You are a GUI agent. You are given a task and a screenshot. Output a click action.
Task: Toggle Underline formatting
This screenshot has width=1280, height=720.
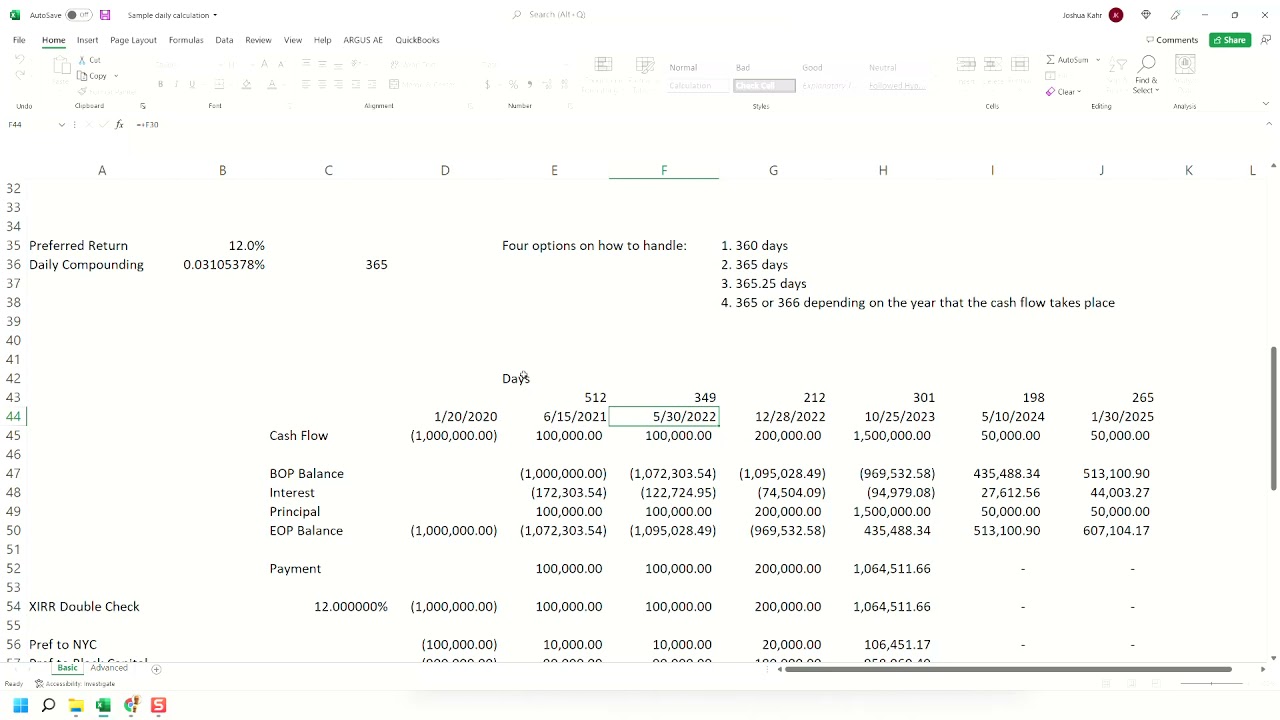click(192, 85)
